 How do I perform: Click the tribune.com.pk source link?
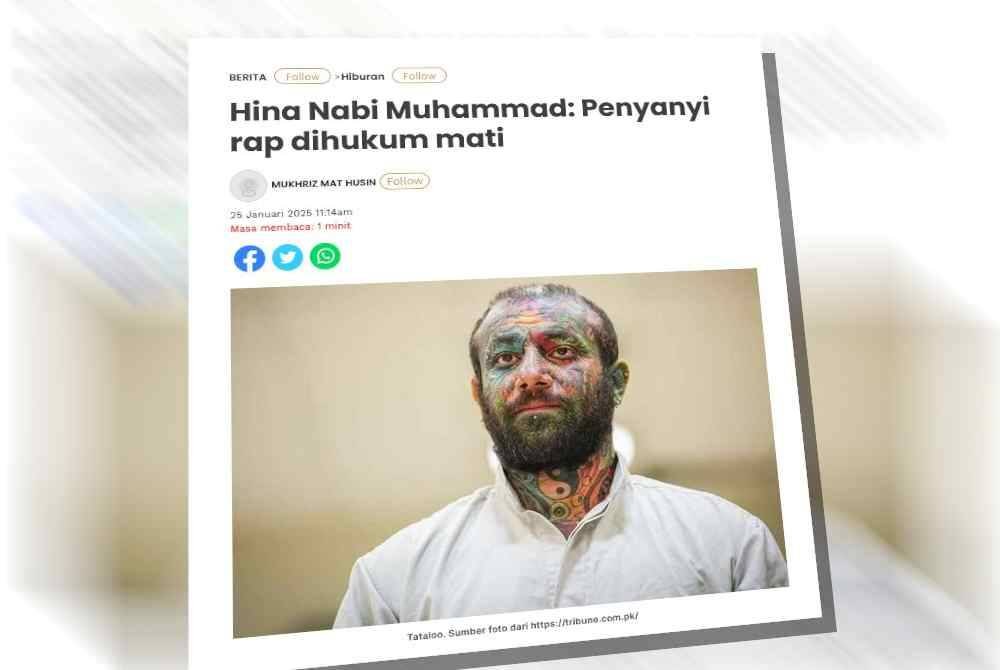(584, 622)
